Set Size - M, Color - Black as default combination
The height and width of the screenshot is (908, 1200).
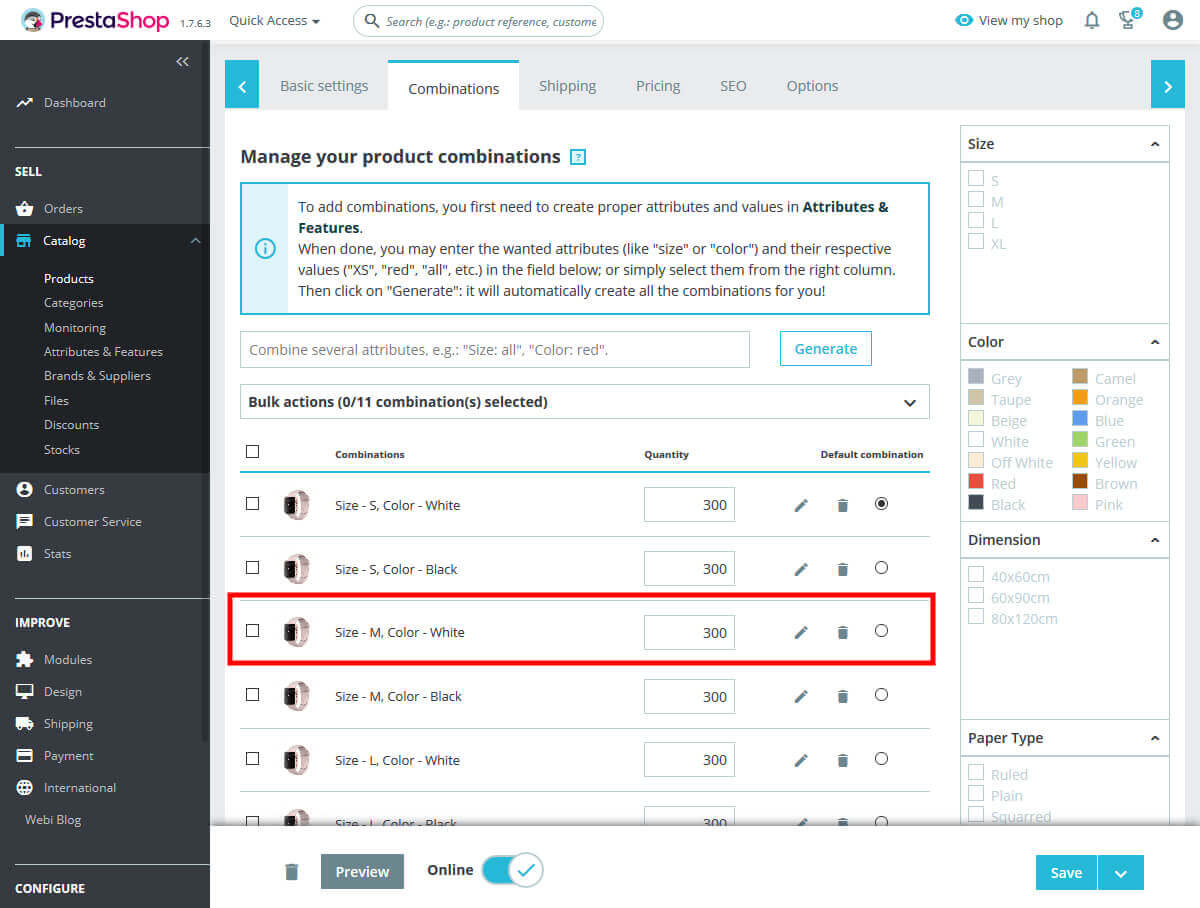point(881,695)
